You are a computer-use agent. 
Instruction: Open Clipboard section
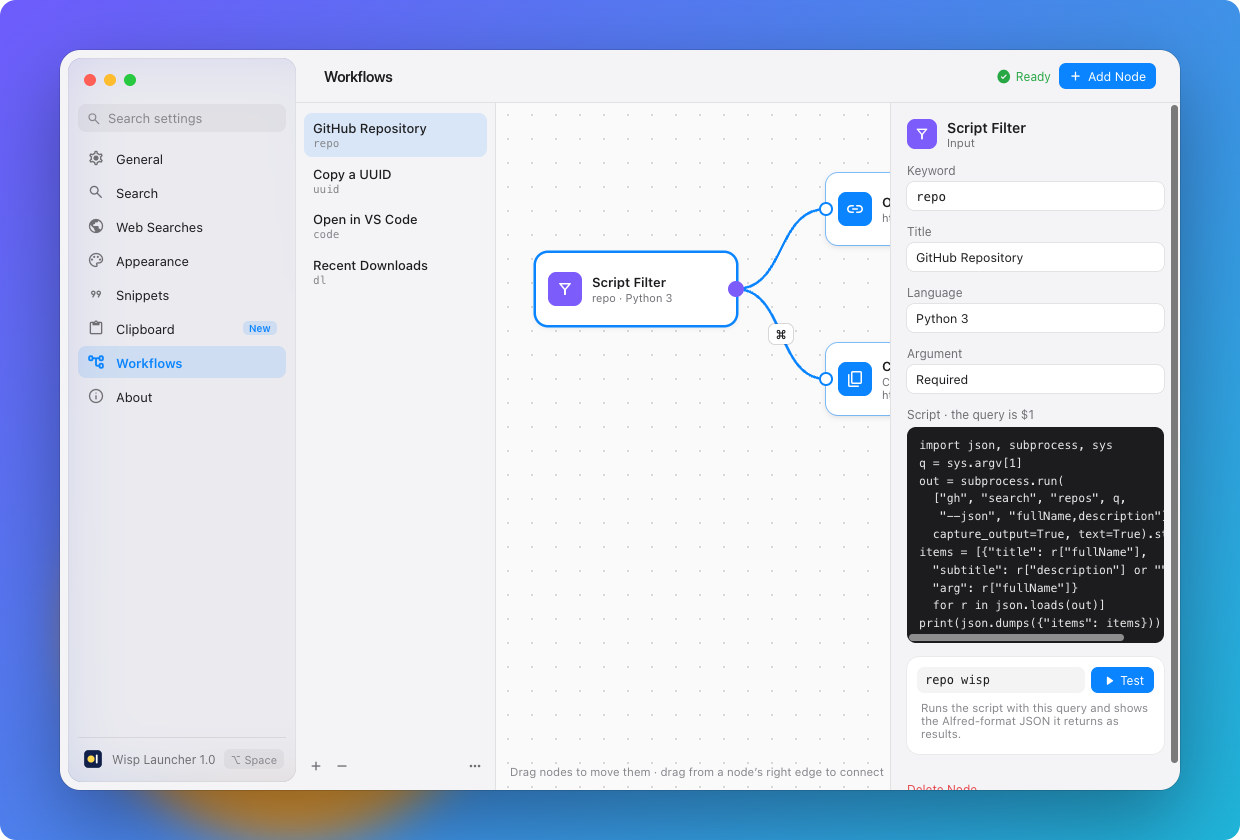pos(182,329)
